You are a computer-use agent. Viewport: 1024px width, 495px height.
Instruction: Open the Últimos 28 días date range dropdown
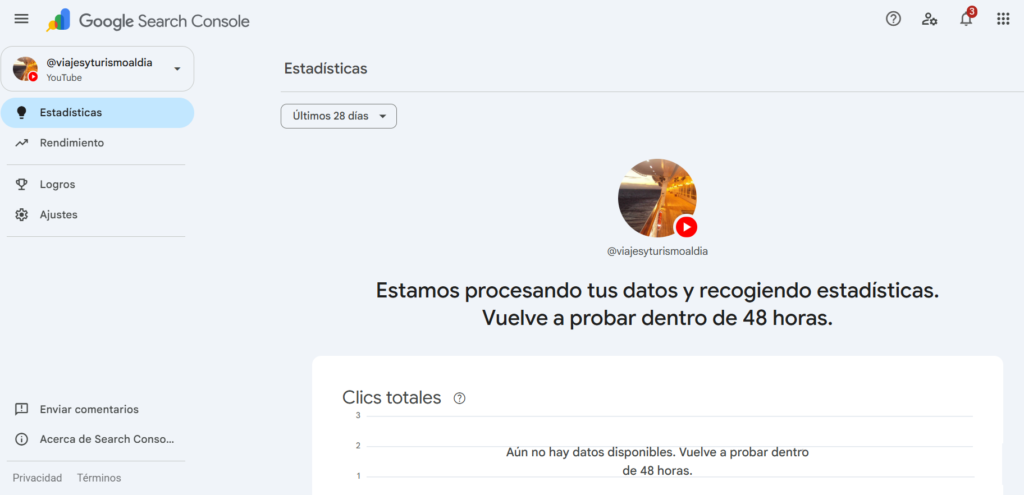(338, 116)
